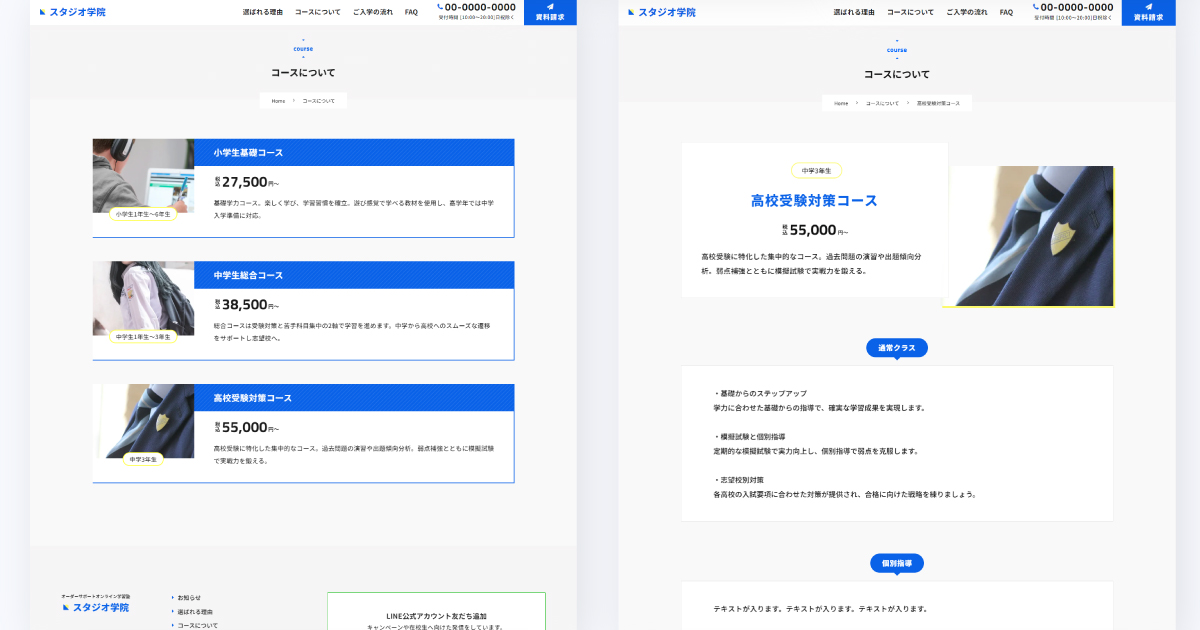Click the footer スタジオ学院 logo on the course list page
This screenshot has height=630, width=1200.
95,606
